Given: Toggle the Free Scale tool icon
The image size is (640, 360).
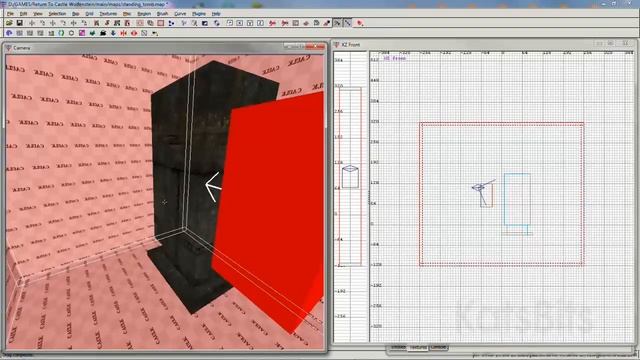Looking at the screenshot, I should [230, 23].
